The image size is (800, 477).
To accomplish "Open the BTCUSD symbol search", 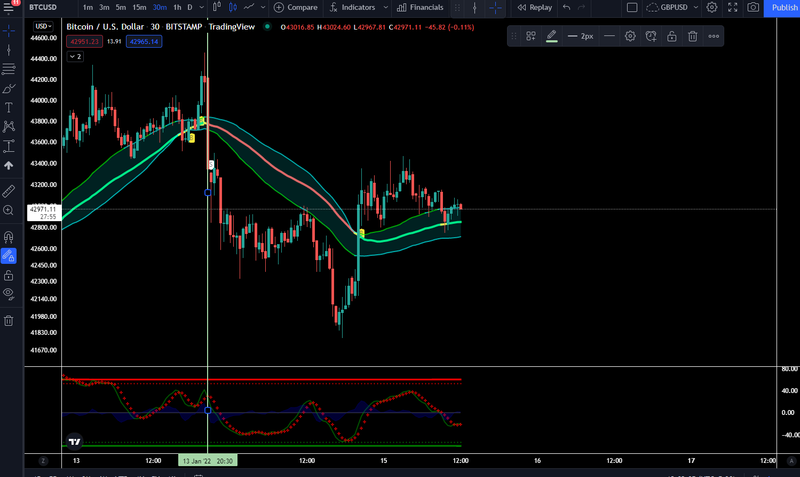I will tap(43, 8).
